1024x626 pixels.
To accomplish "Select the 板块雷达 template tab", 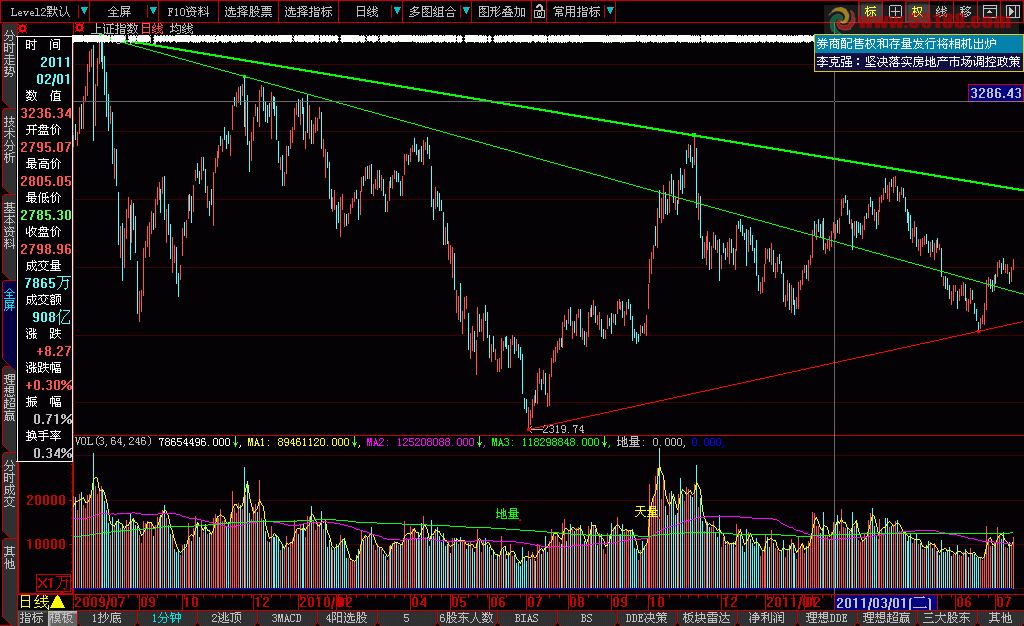I will click(x=707, y=618).
